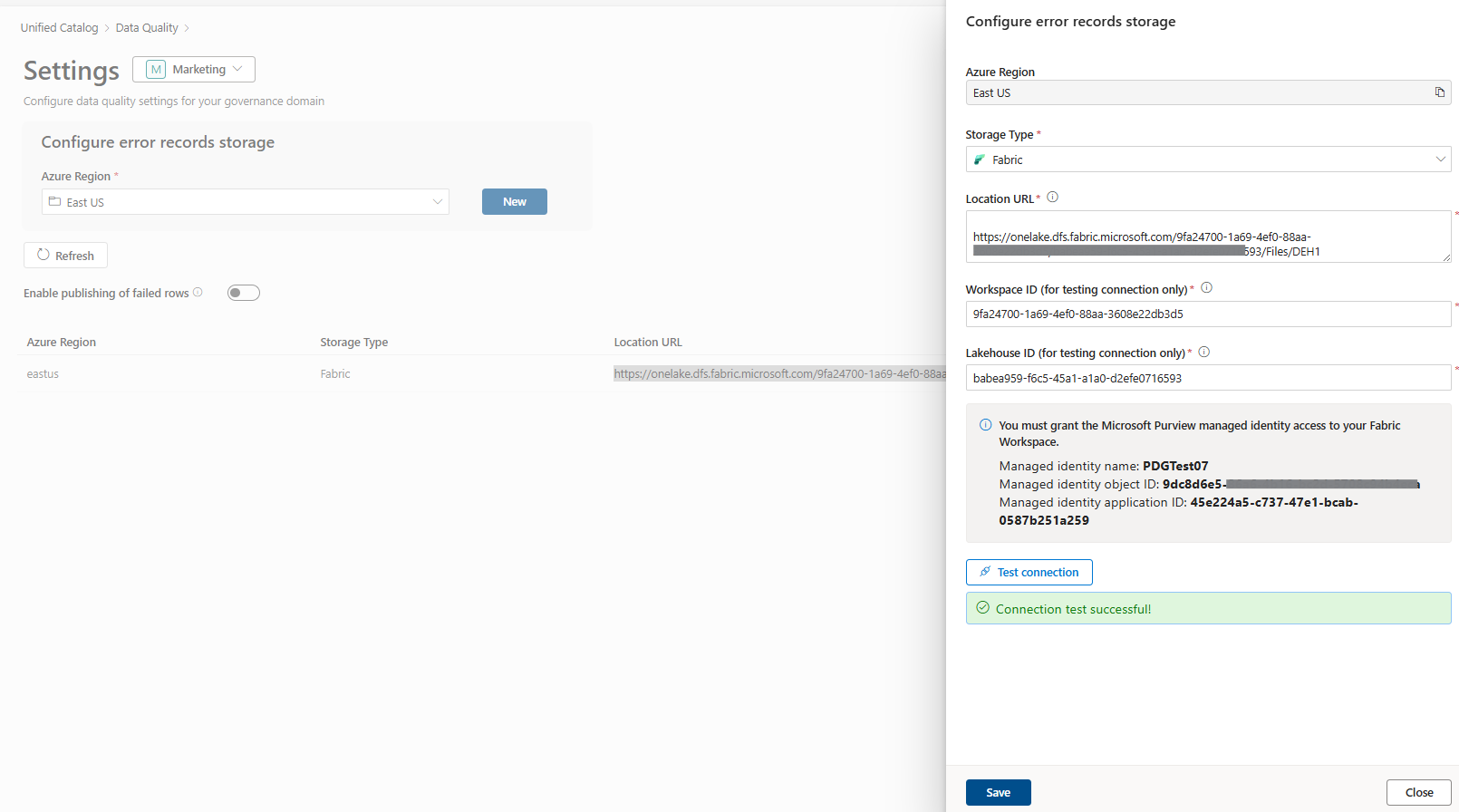Close the configuration panel
This screenshot has width=1459, height=812.
click(1418, 792)
